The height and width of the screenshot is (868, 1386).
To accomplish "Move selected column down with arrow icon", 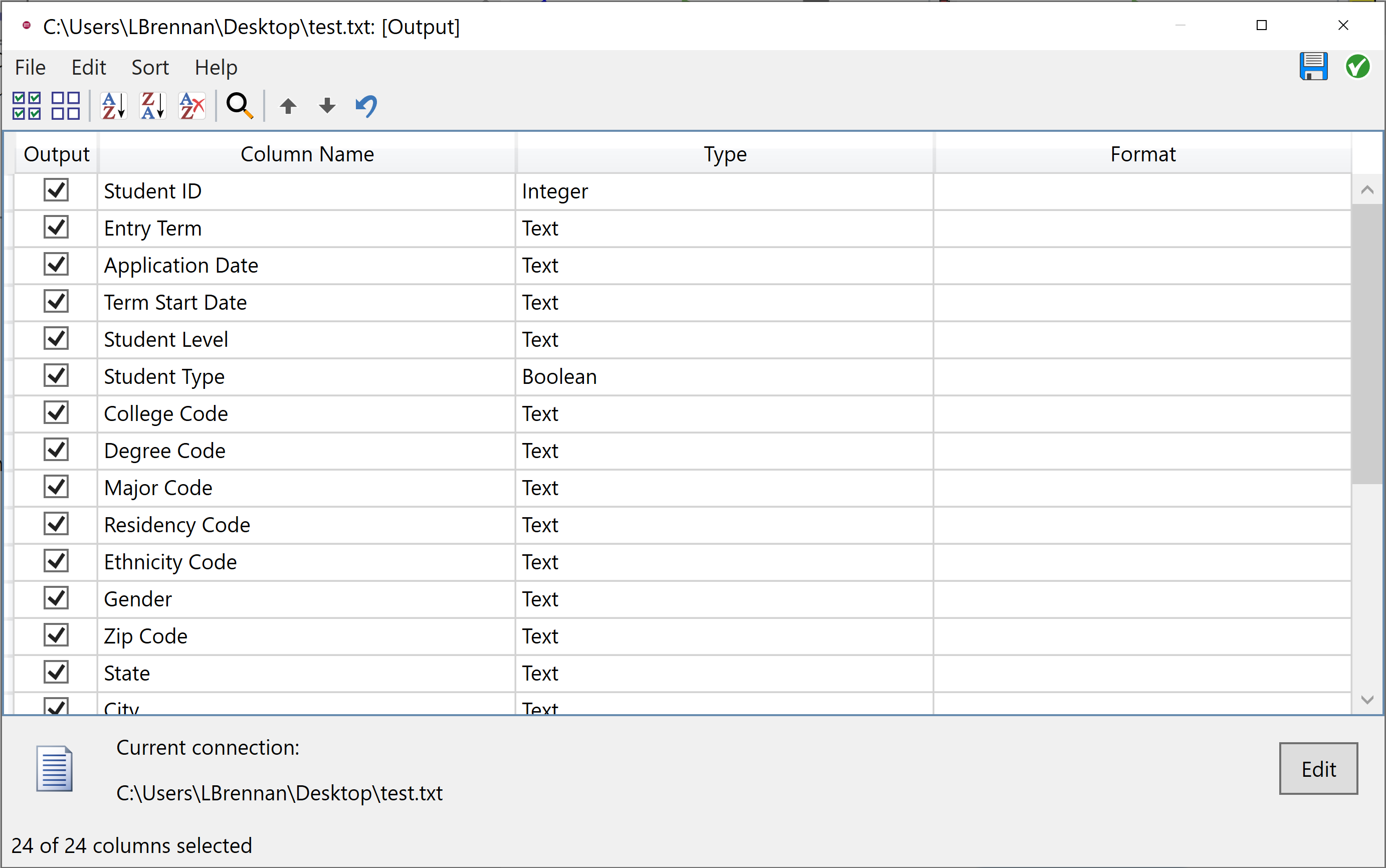I will point(327,106).
